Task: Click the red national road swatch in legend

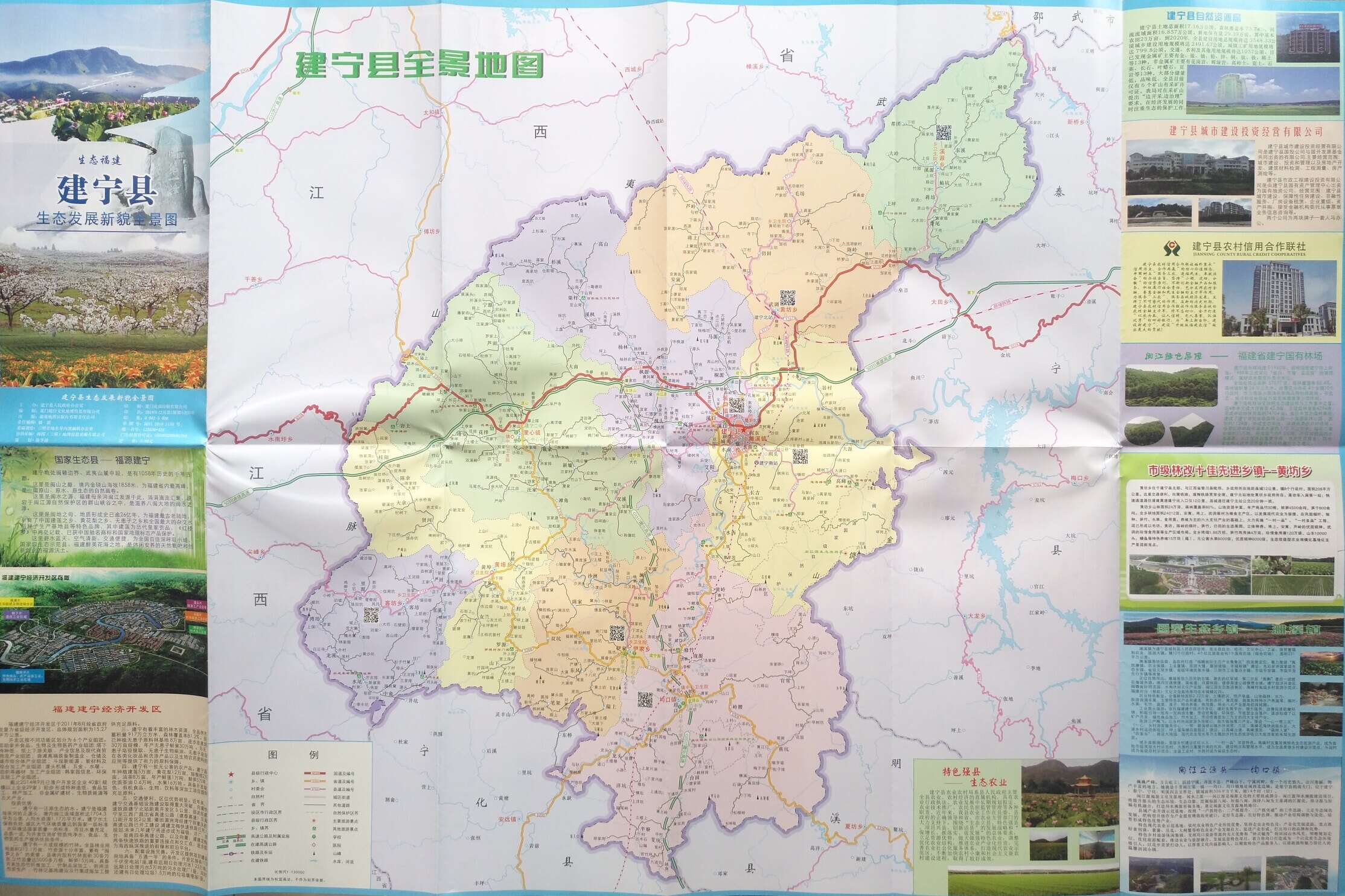Action: [315, 773]
